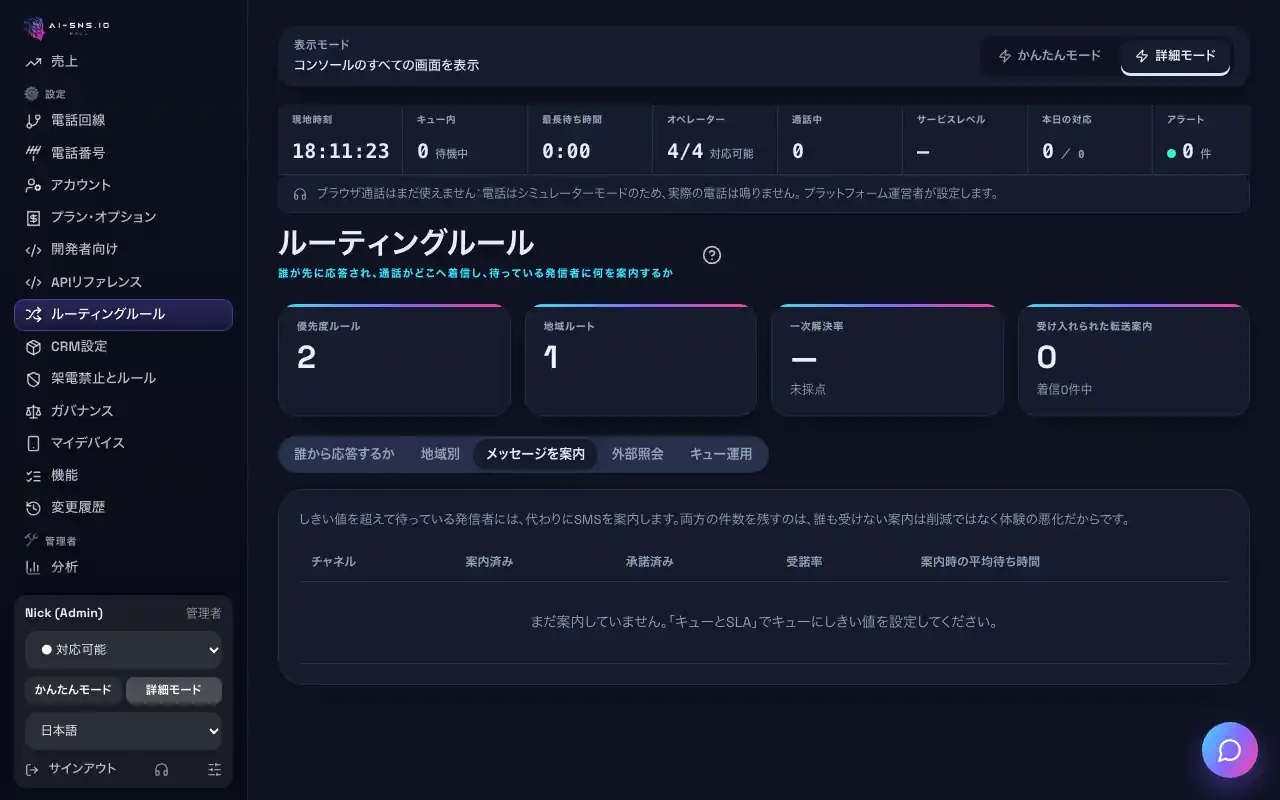Click the 電話回線 branch icon
The width and height of the screenshot is (1280, 800).
pos(34,121)
